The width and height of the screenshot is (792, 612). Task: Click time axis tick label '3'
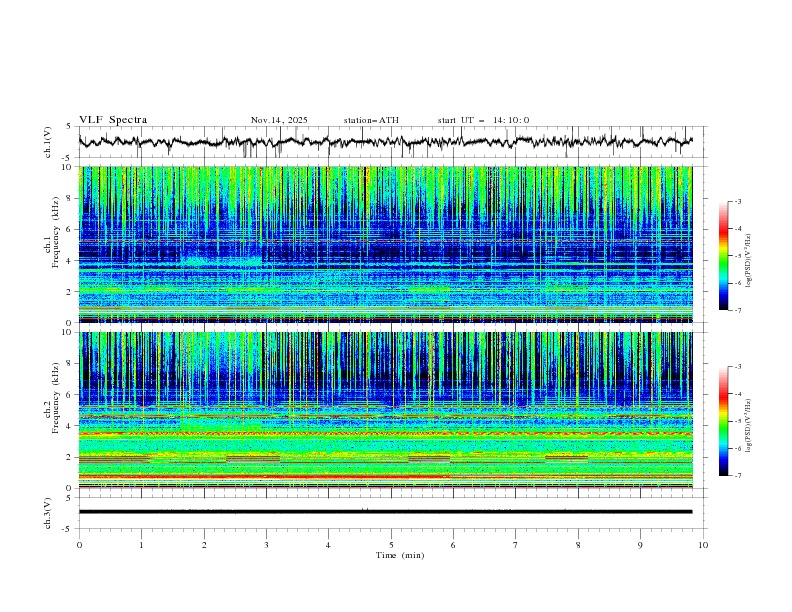pyautogui.click(x=266, y=545)
